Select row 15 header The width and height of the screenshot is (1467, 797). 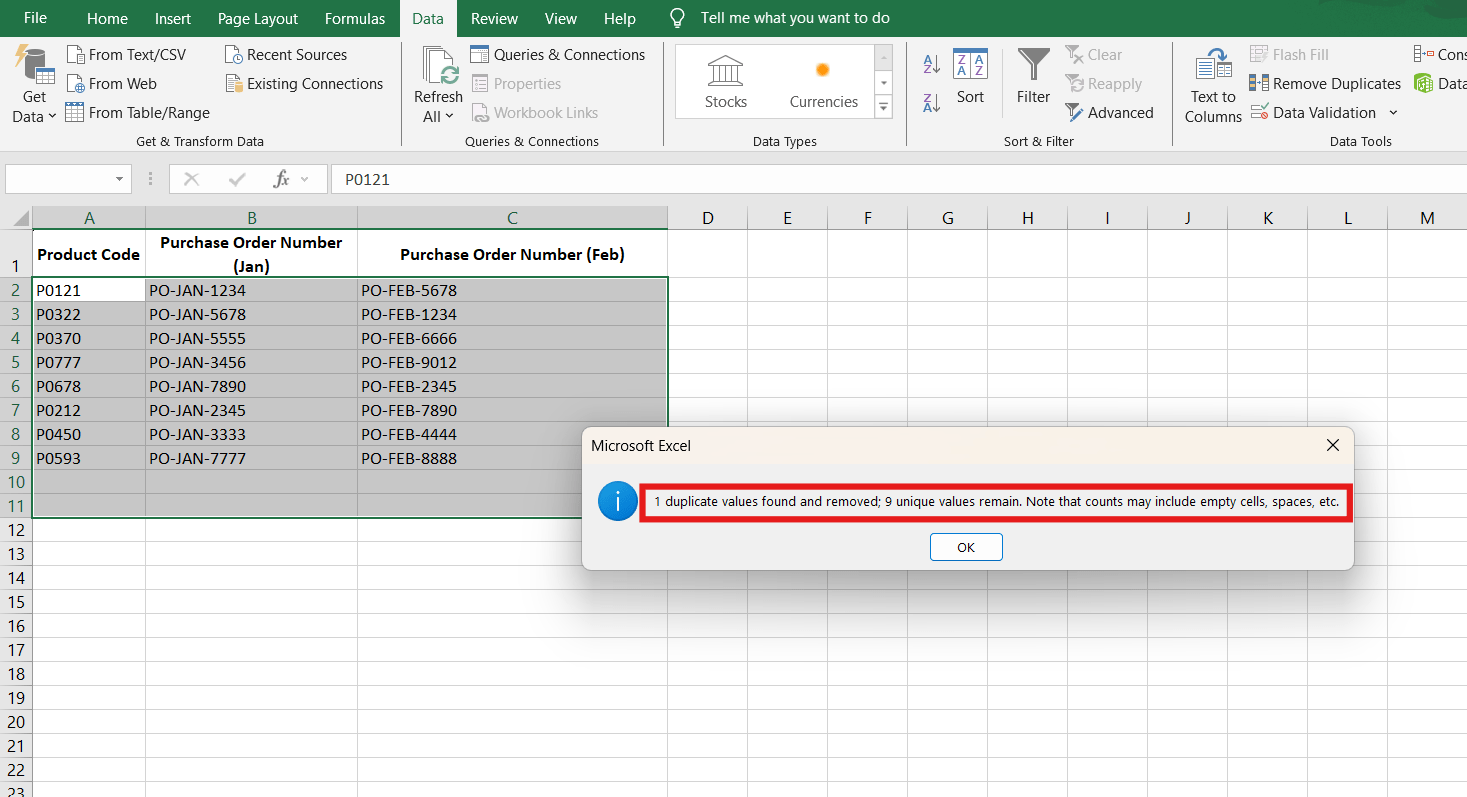15,602
